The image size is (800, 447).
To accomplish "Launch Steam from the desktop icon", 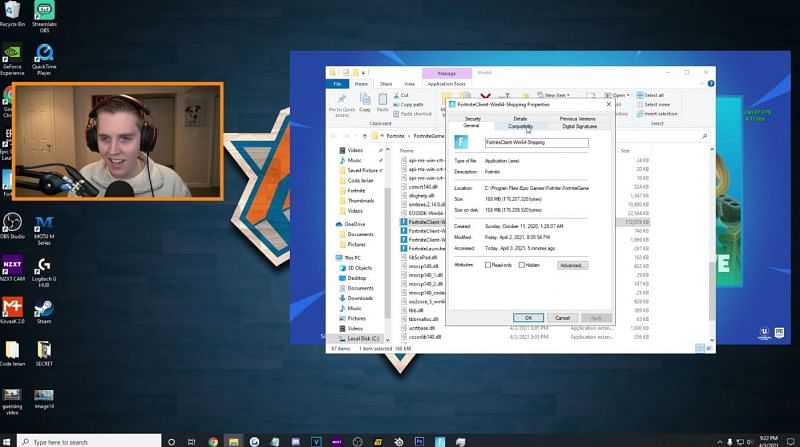I will point(44,311).
